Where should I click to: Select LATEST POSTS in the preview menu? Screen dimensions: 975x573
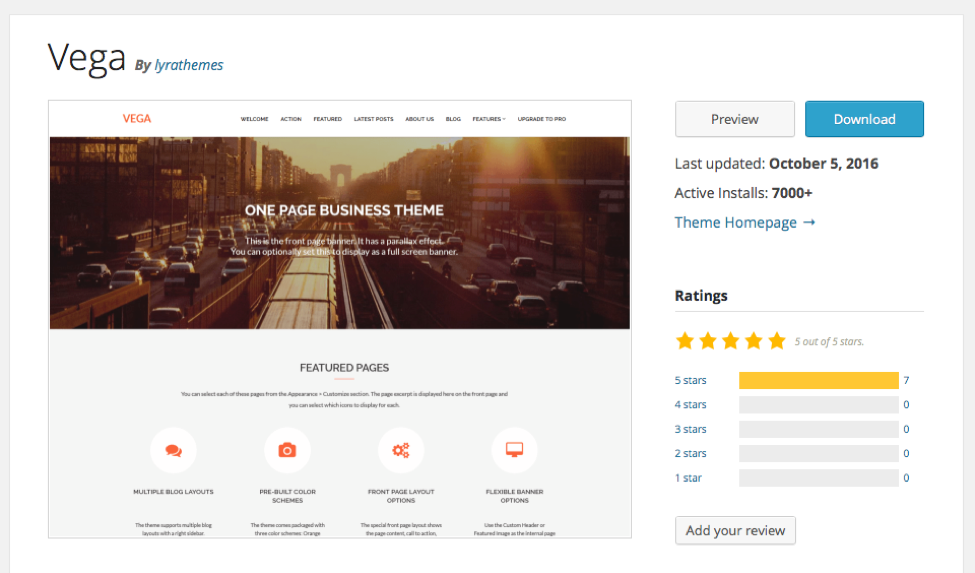tap(374, 119)
